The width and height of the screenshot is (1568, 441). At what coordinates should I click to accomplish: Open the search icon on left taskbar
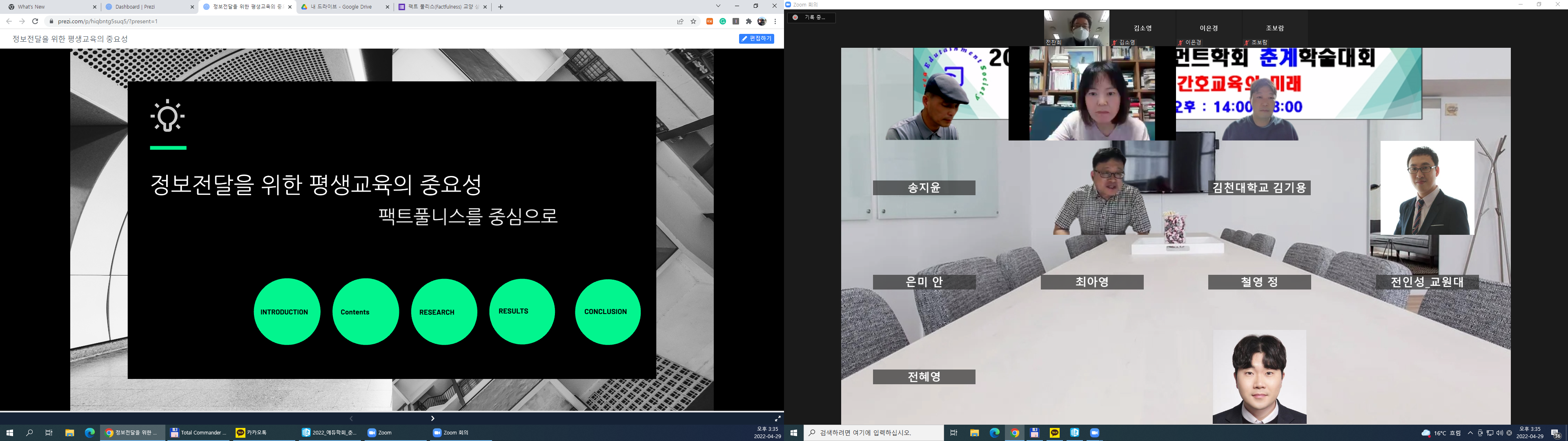[x=29, y=433]
